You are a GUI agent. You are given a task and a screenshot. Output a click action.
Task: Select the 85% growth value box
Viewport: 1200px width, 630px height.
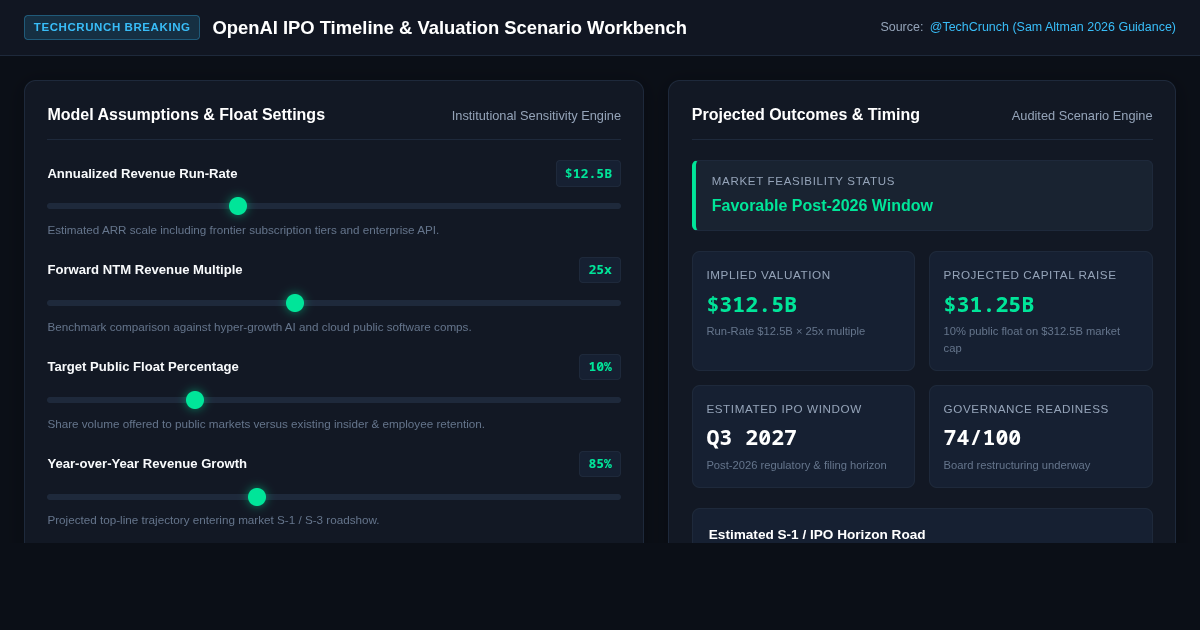(600, 464)
